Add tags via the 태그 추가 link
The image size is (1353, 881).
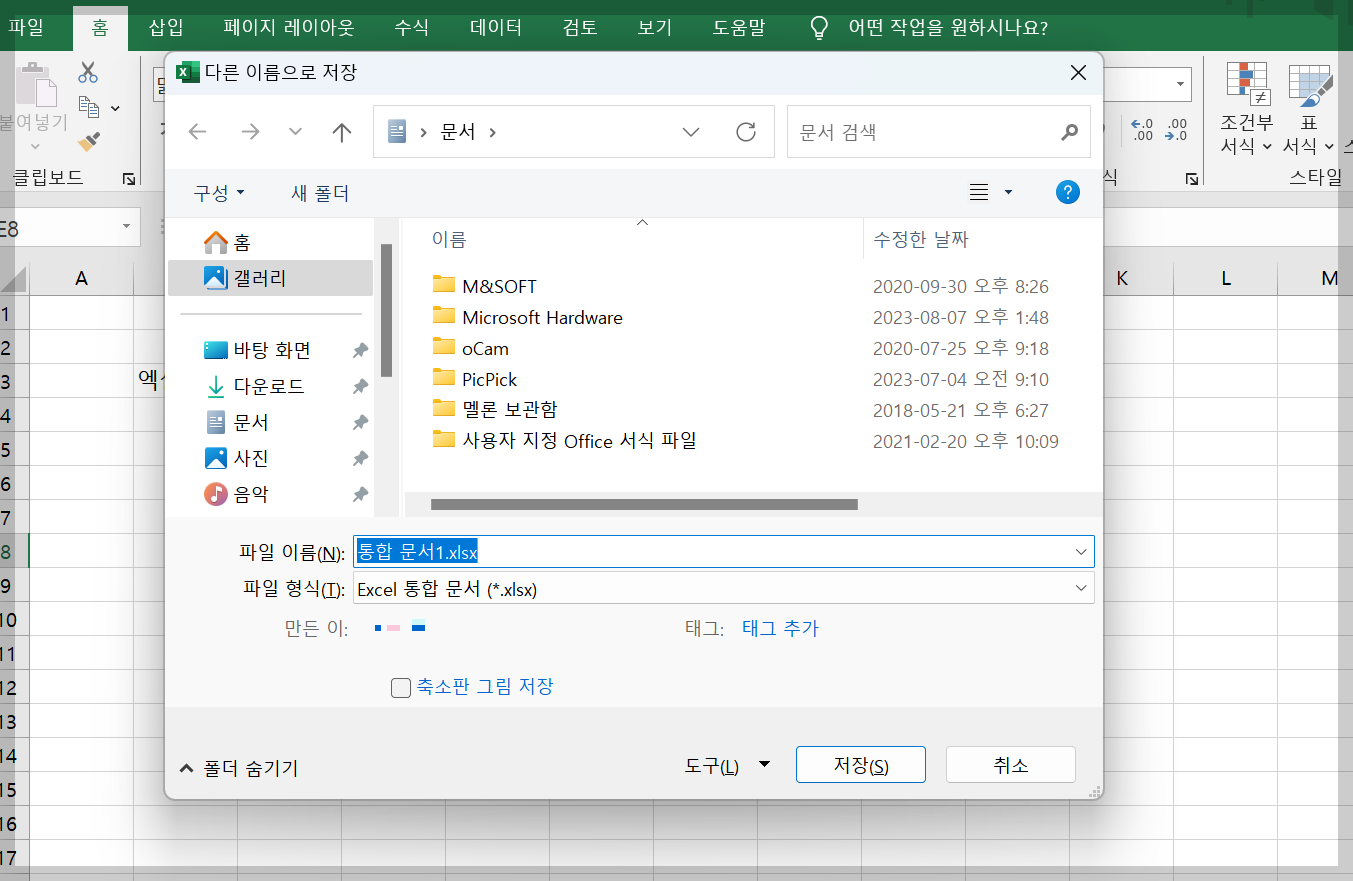click(780, 628)
